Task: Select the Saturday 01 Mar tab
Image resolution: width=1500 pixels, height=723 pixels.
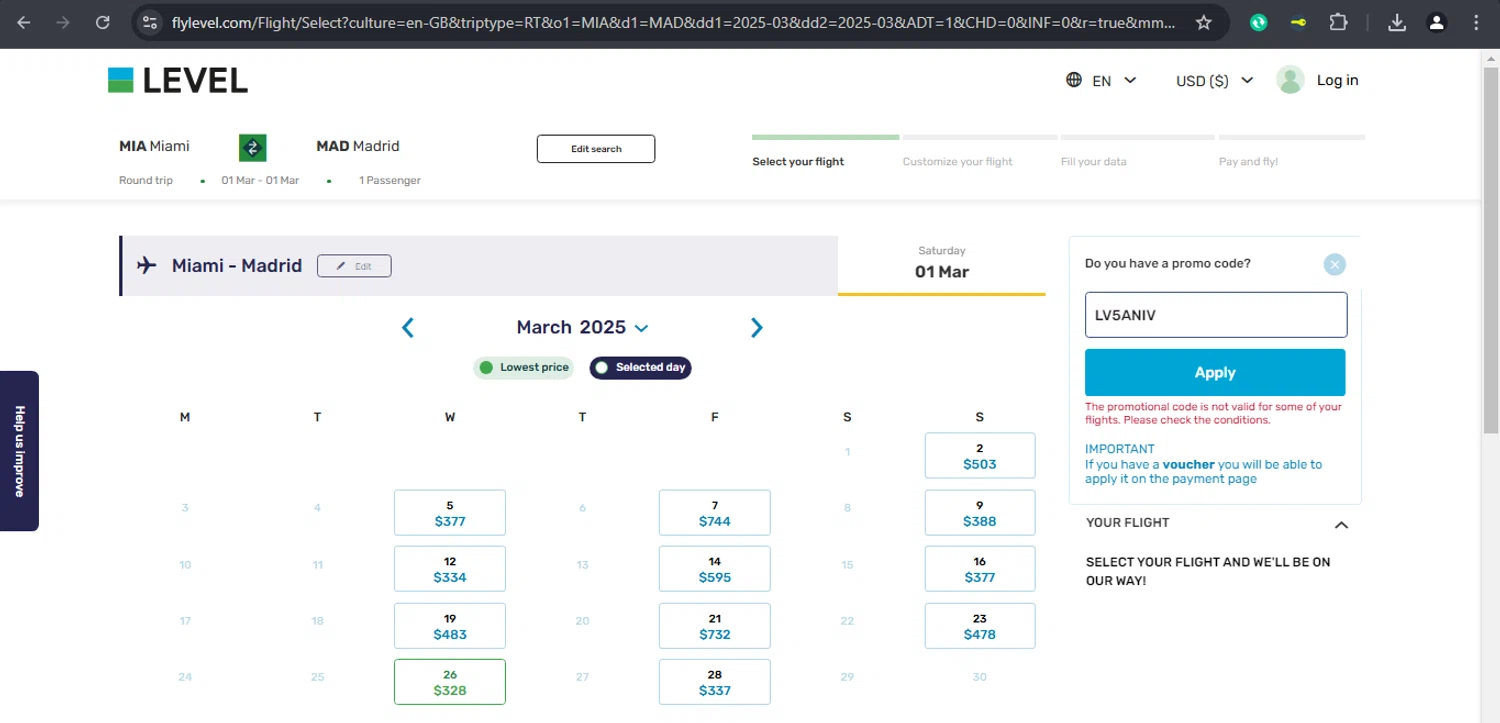Action: [942, 264]
